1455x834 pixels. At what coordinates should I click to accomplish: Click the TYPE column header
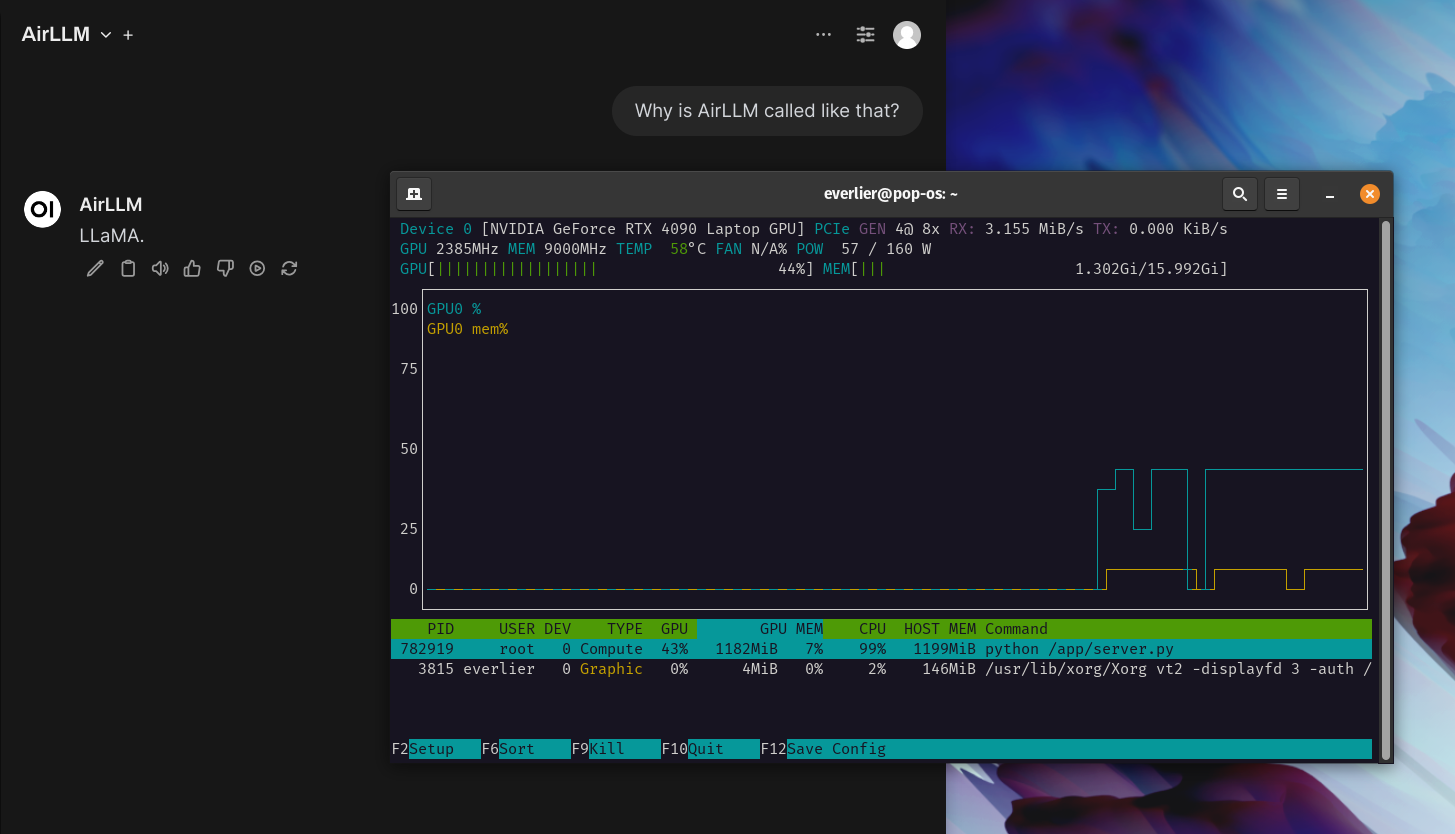click(x=625, y=629)
